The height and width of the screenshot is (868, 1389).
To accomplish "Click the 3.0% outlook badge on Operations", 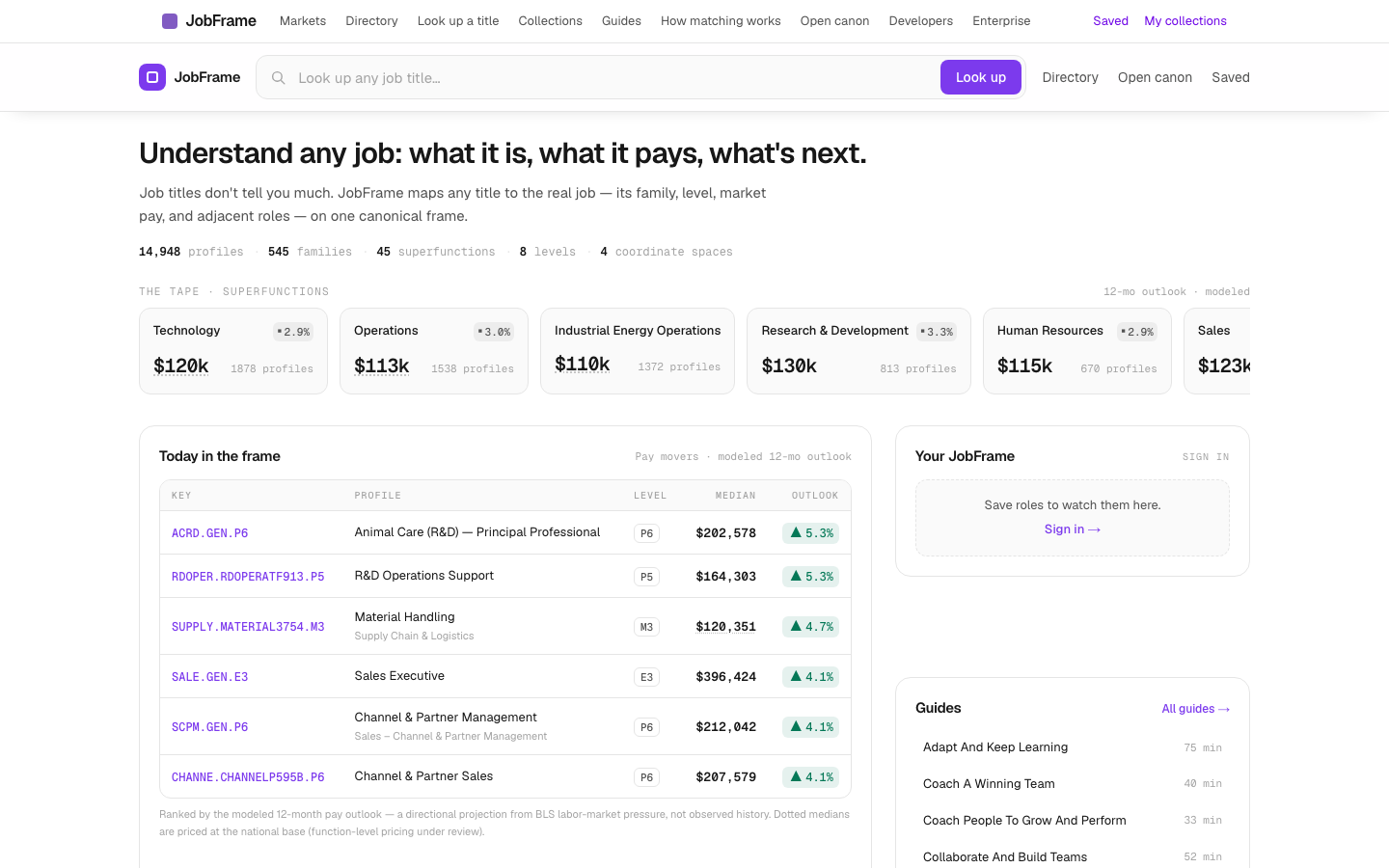I will (x=494, y=332).
